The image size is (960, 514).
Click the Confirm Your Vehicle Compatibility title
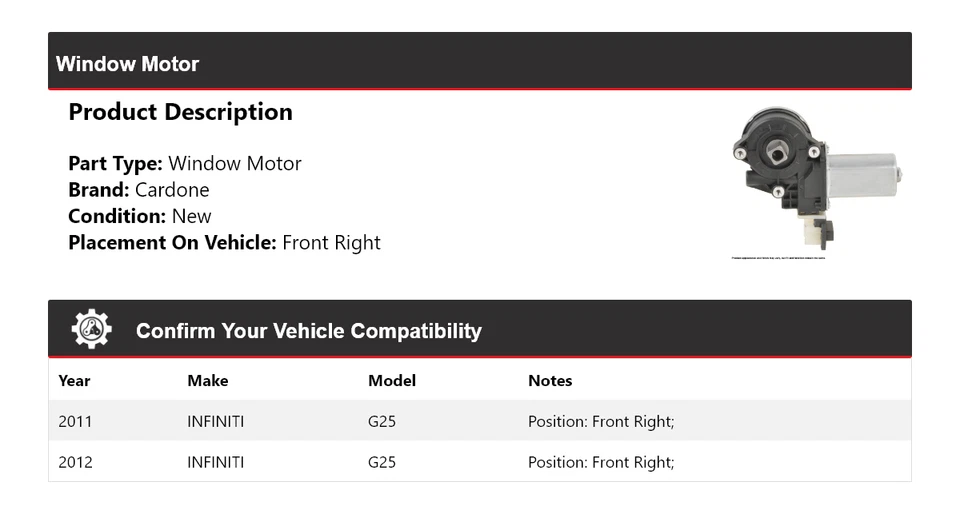pos(308,331)
